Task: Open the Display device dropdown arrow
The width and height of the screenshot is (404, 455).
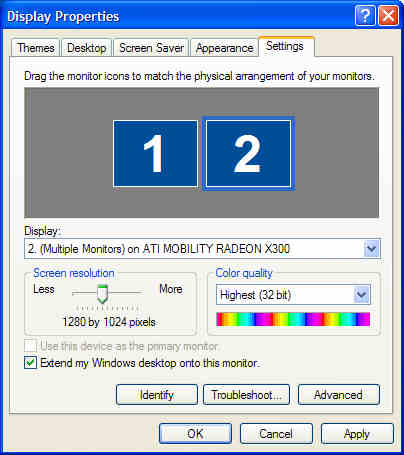Action: 371,248
